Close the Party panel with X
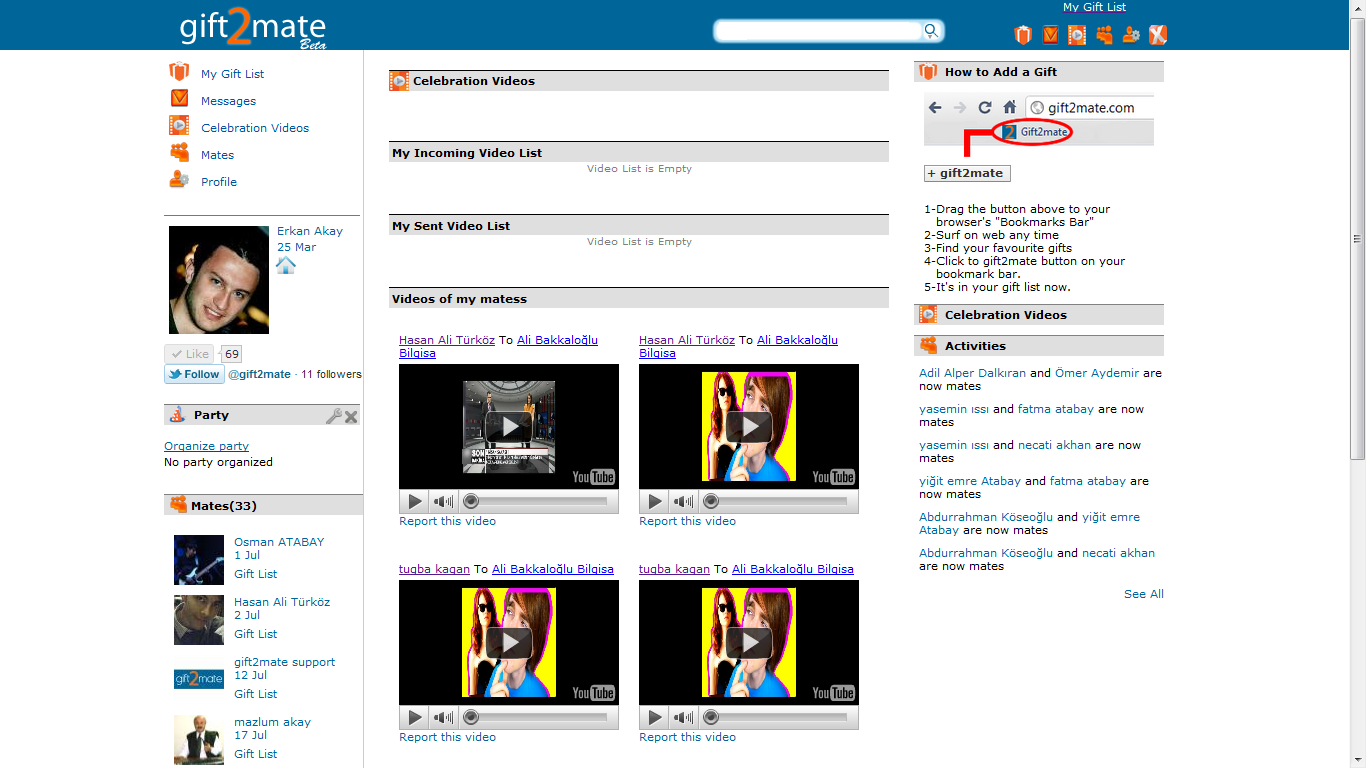This screenshot has width=1366, height=768. click(351, 416)
